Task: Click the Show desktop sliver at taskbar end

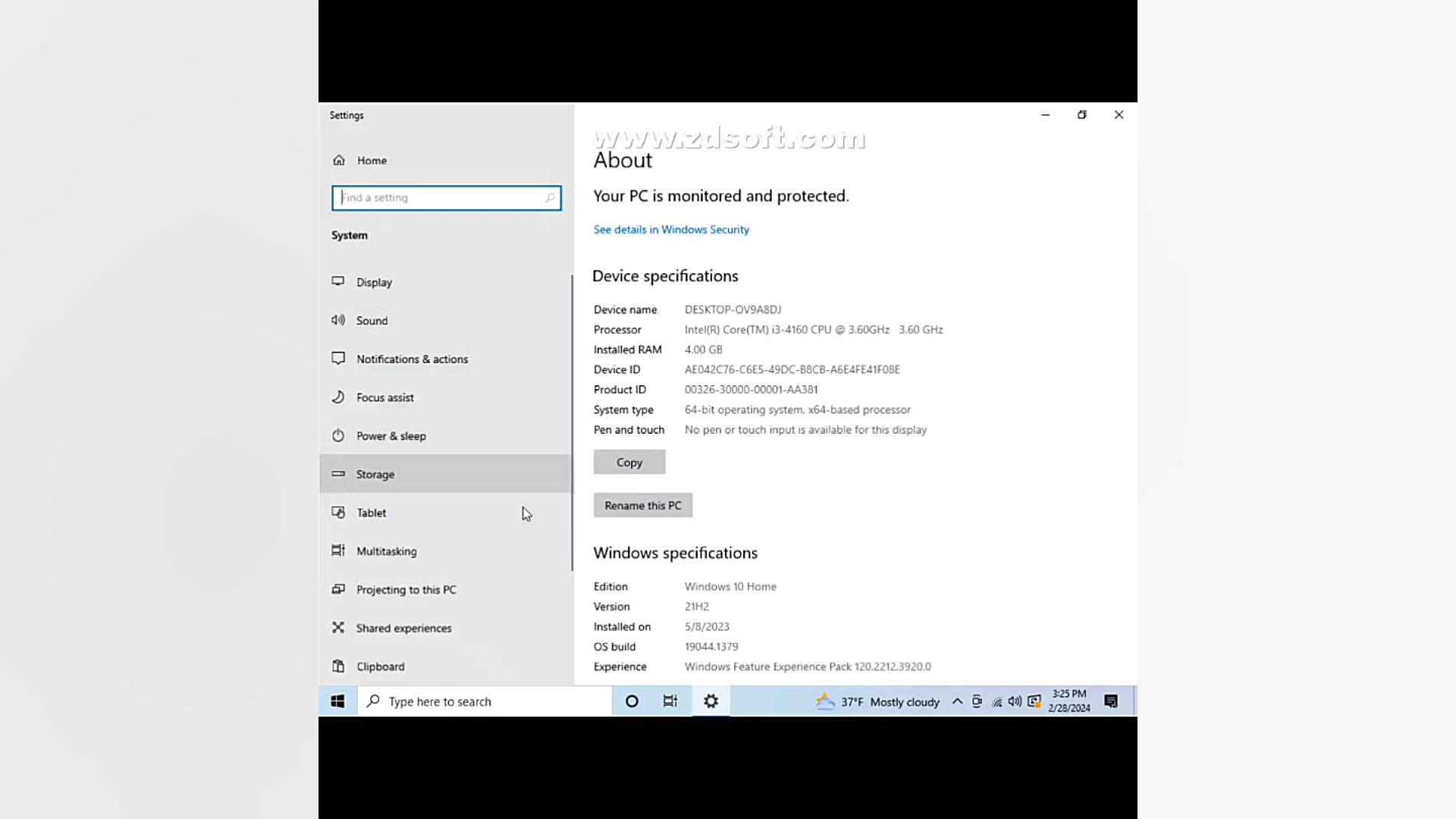Action: 1134,701
